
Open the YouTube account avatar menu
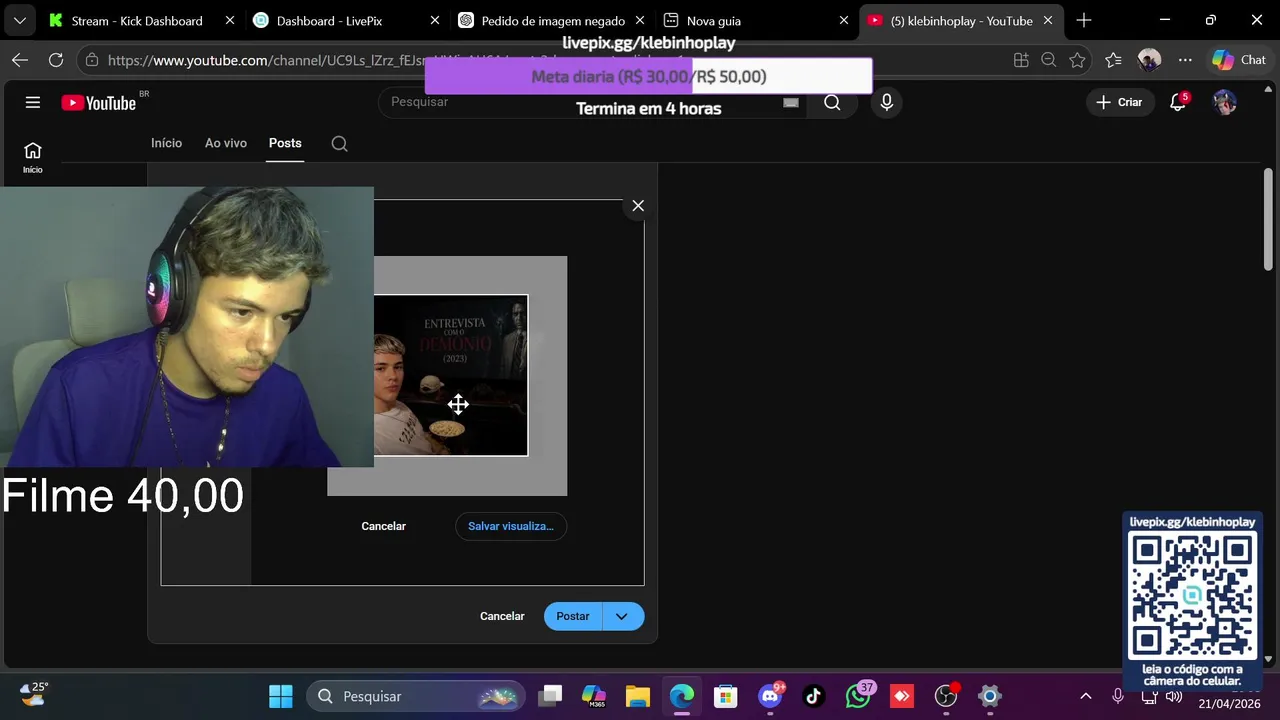click(x=1225, y=102)
